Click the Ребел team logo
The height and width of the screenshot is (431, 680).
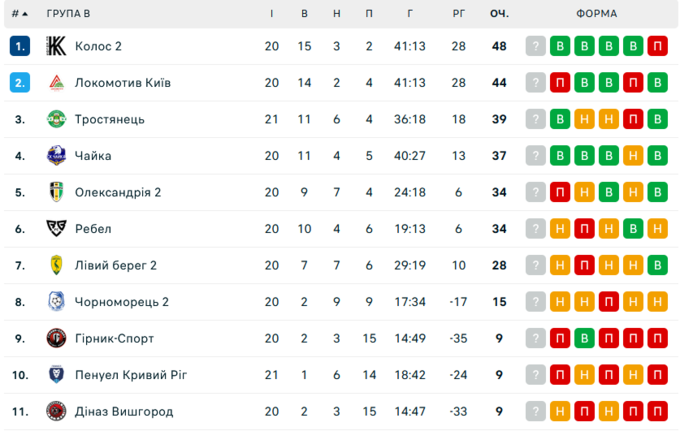click(x=56, y=229)
